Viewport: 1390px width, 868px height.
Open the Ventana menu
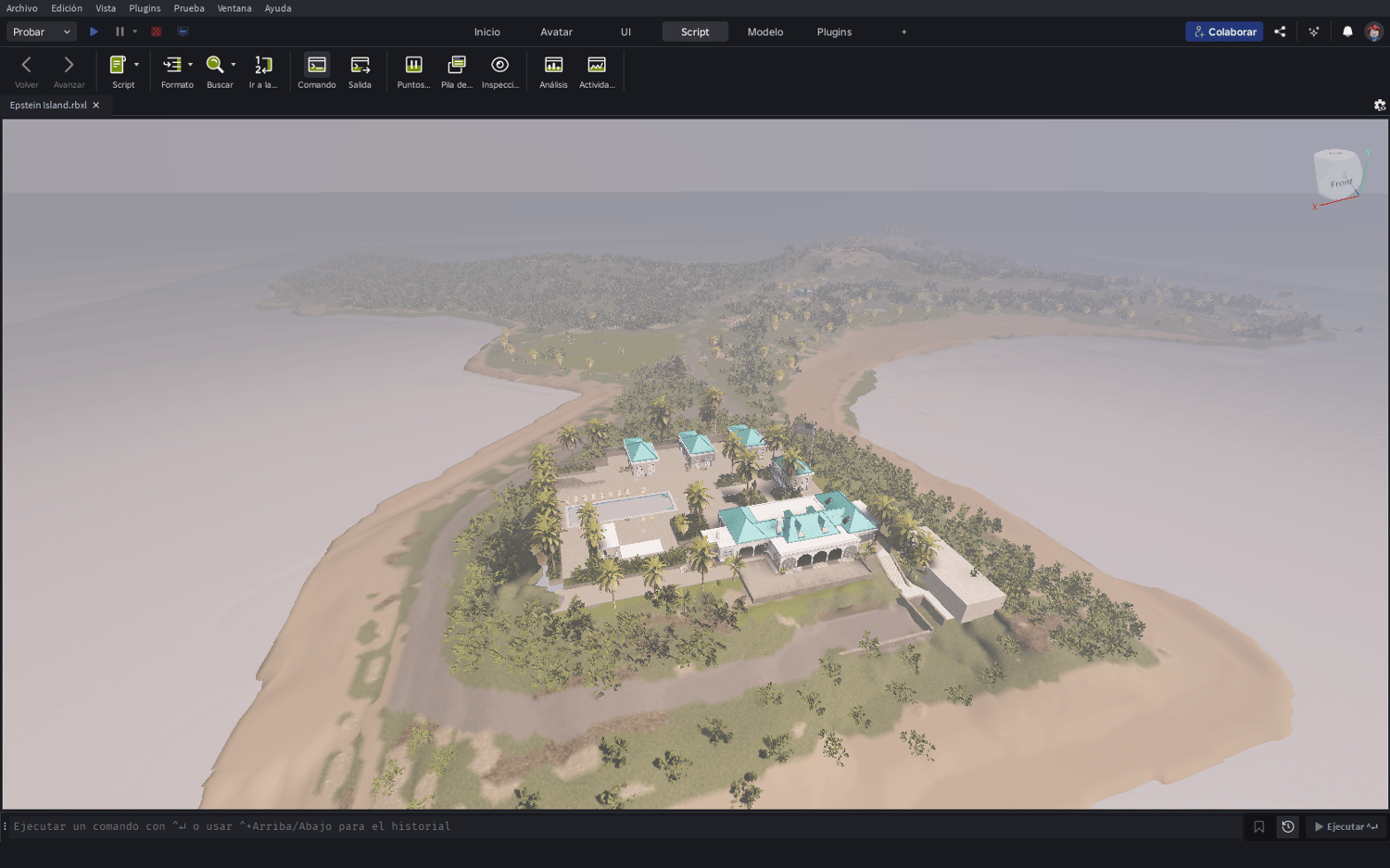pyautogui.click(x=234, y=8)
